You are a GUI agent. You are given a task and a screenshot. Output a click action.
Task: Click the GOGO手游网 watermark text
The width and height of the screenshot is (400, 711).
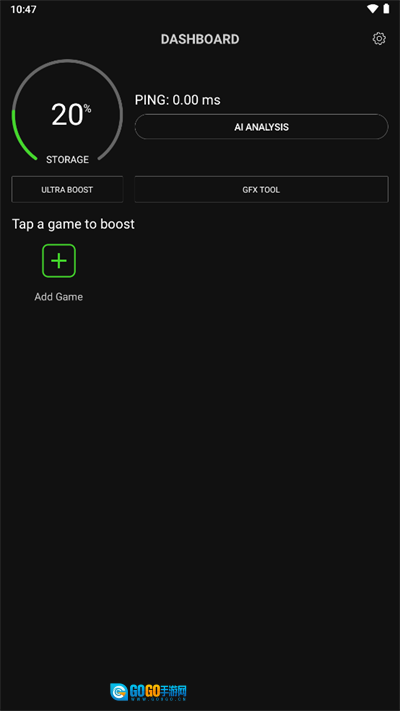click(x=159, y=692)
